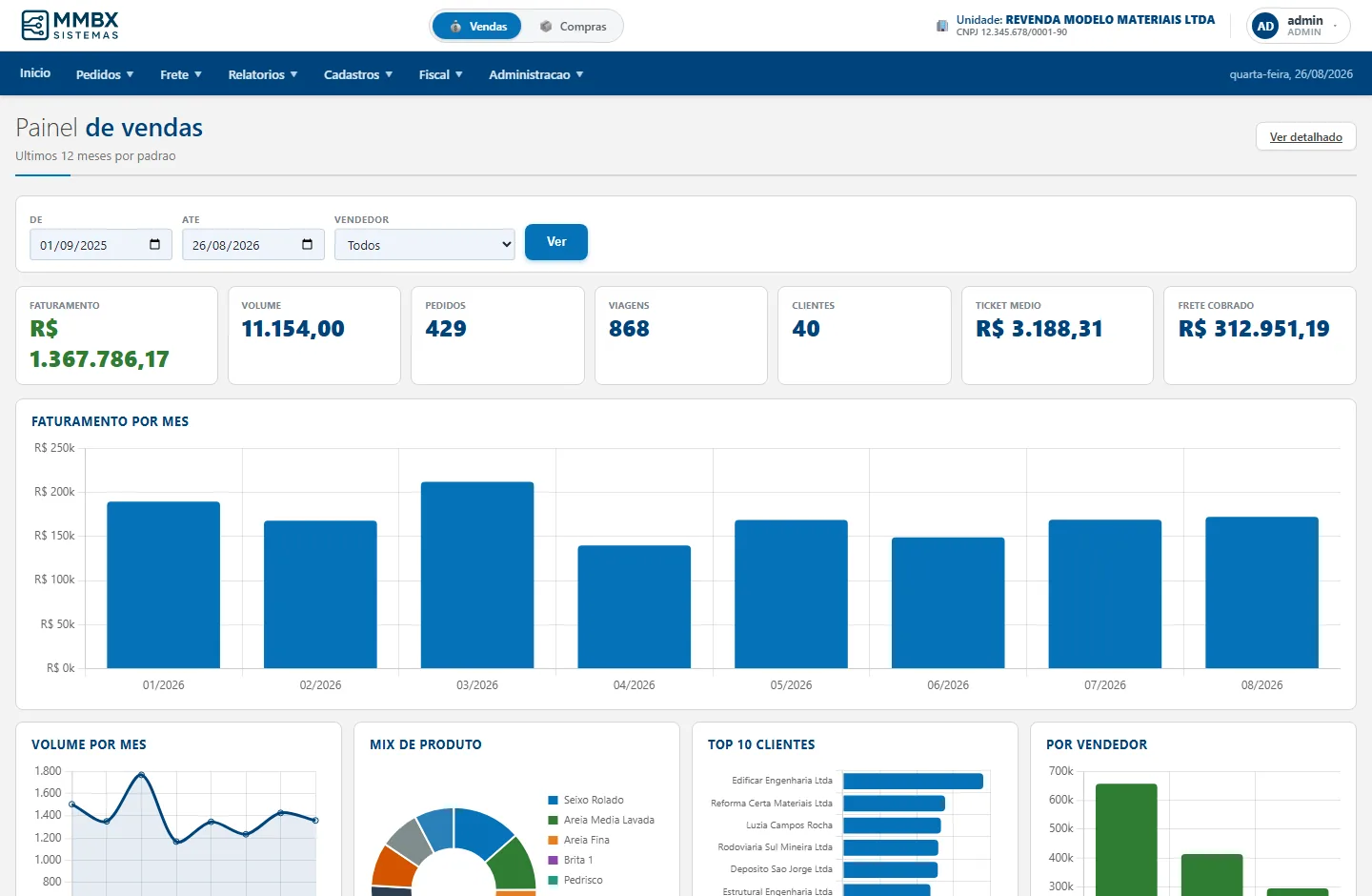Click the Rodoviaria Sul Mineira Ltda bar
Viewport: 1372px width, 896px height.
[891, 847]
